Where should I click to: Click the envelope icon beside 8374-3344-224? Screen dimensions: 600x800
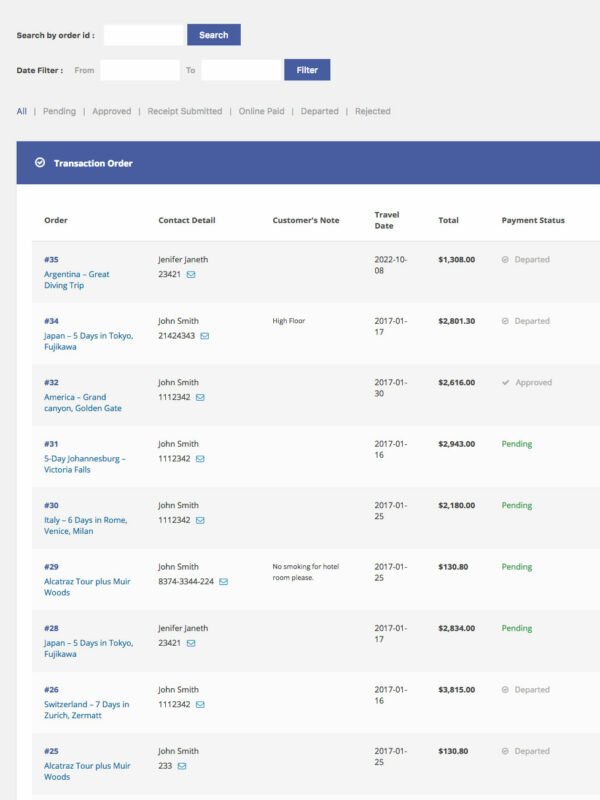(x=223, y=581)
